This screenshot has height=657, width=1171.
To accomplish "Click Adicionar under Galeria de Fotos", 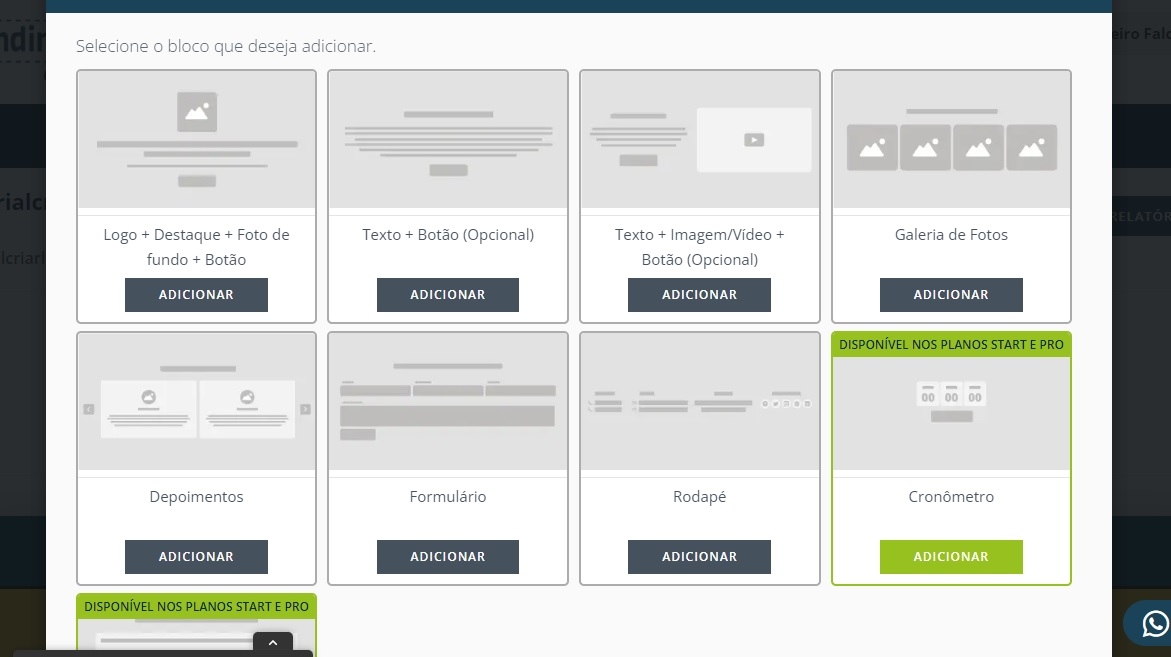I will click(950, 294).
